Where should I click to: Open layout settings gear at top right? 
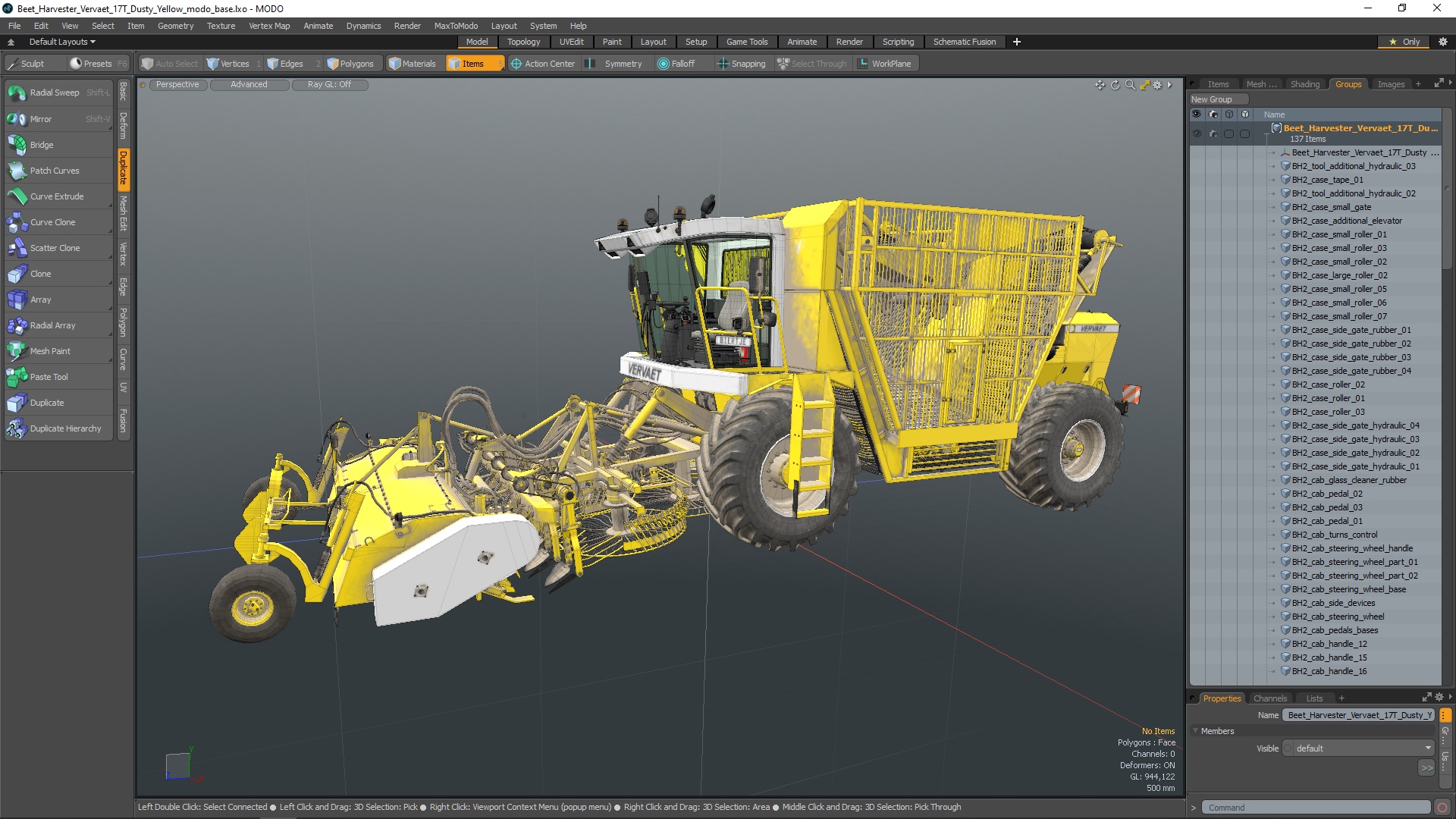pos(1443,42)
